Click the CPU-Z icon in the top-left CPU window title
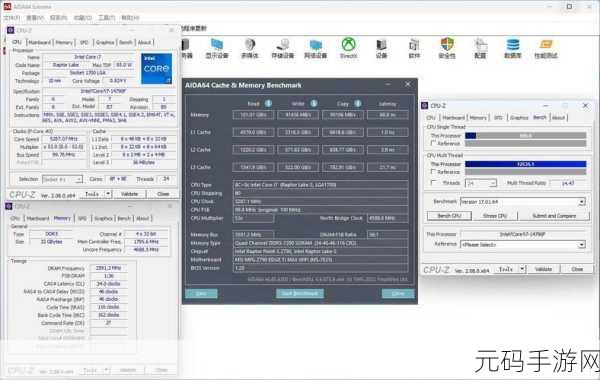This screenshot has height=380, width=600. (11, 30)
